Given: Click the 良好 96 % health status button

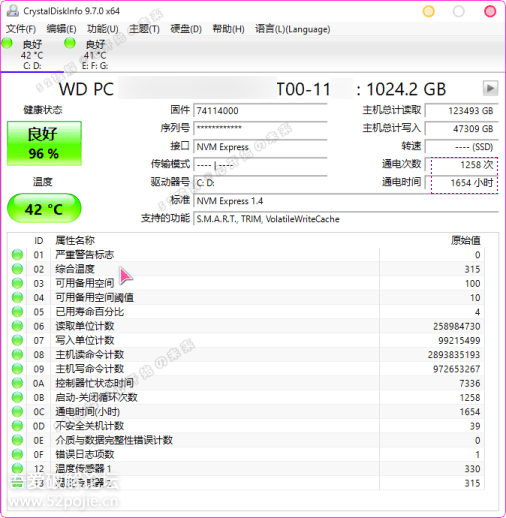Looking at the screenshot, I should [44, 143].
